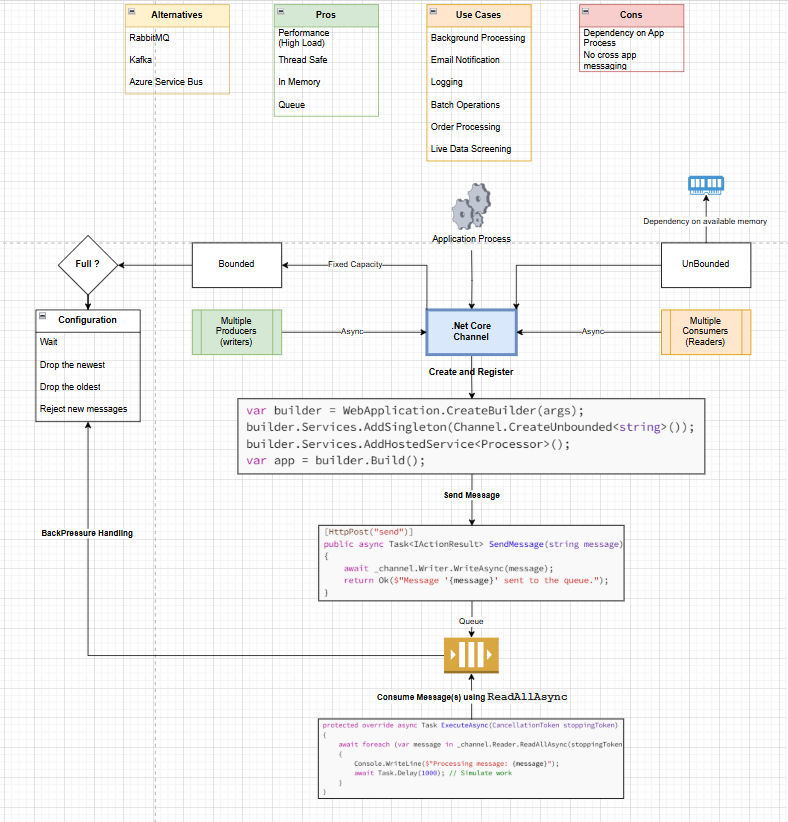Select the 'Full ?' decision diamond
The height and width of the screenshot is (822, 788).
click(x=88, y=265)
